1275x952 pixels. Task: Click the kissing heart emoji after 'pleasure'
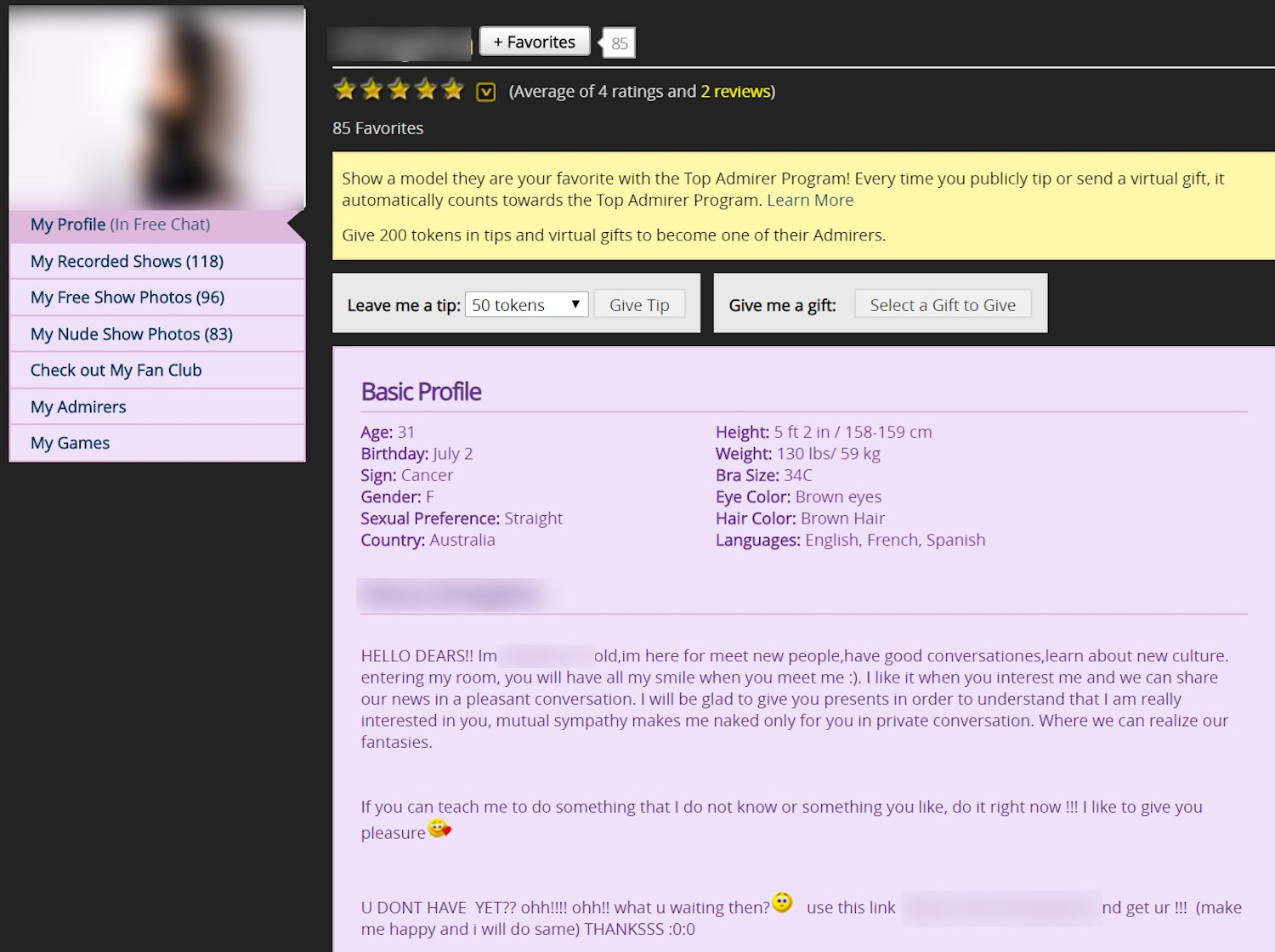pyautogui.click(x=439, y=829)
